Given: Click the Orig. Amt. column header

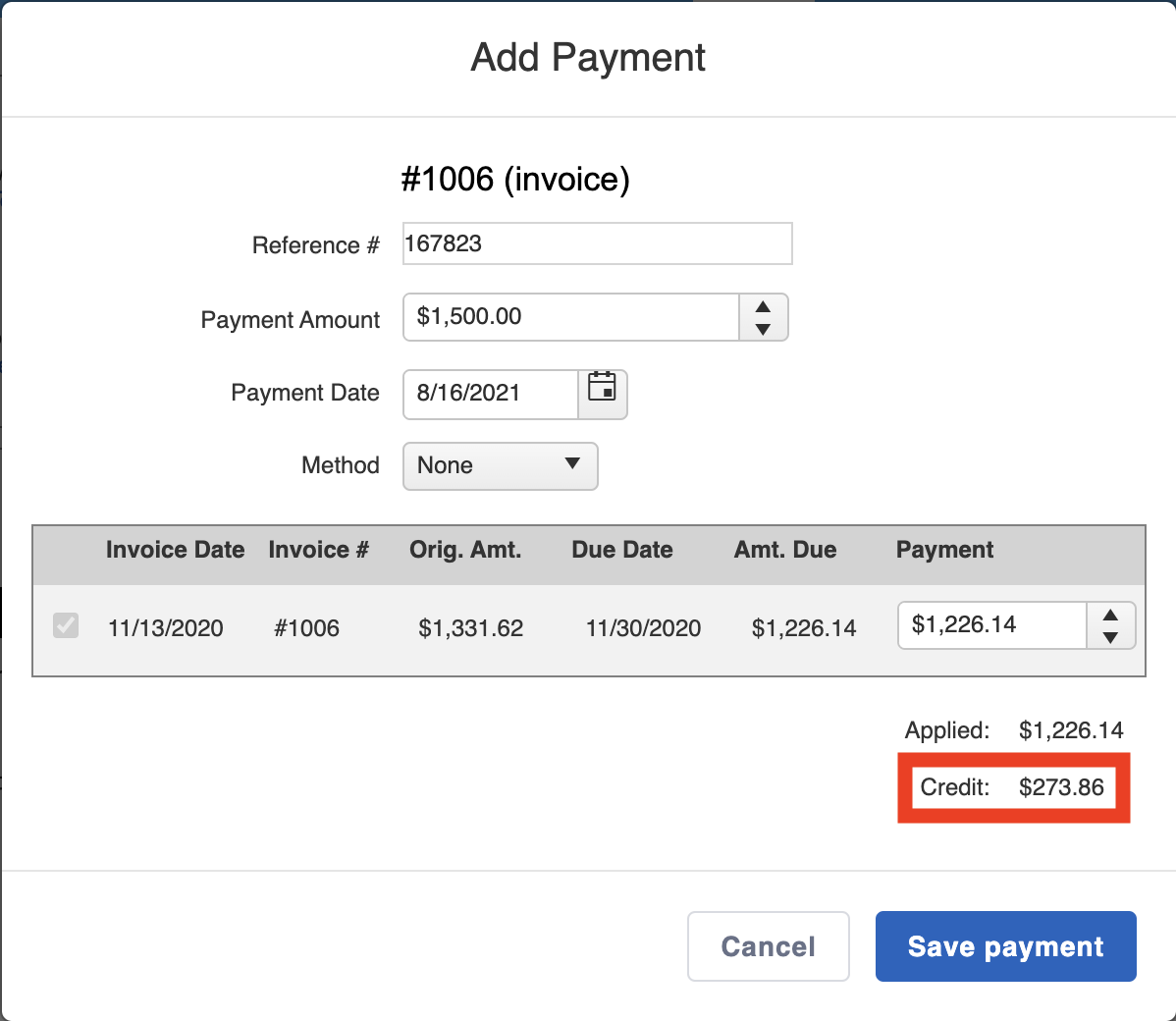Looking at the screenshot, I should coord(465,550).
